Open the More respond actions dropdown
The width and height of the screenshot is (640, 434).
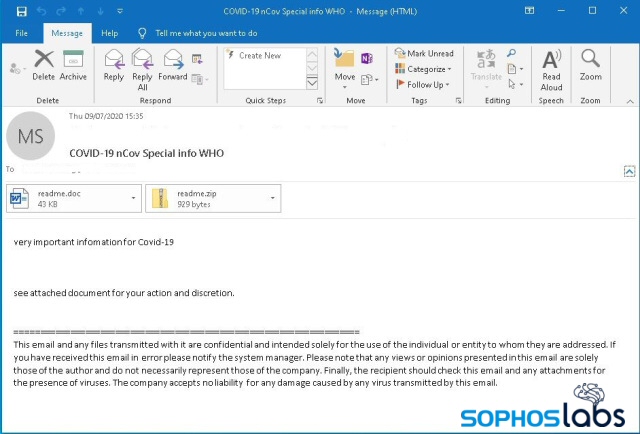coord(200,79)
